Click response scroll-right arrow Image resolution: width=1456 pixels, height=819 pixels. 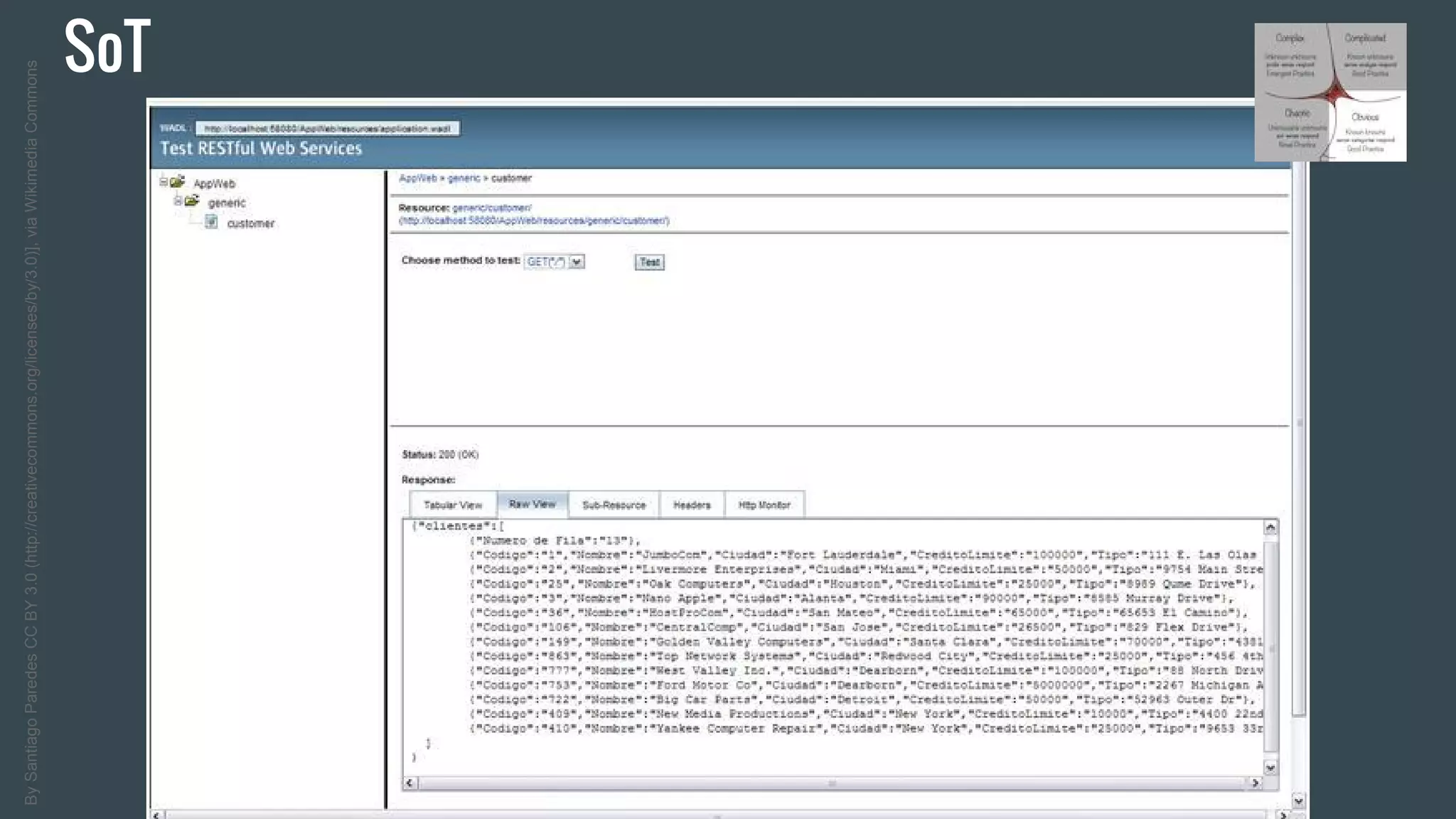(x=1256, y=783)
